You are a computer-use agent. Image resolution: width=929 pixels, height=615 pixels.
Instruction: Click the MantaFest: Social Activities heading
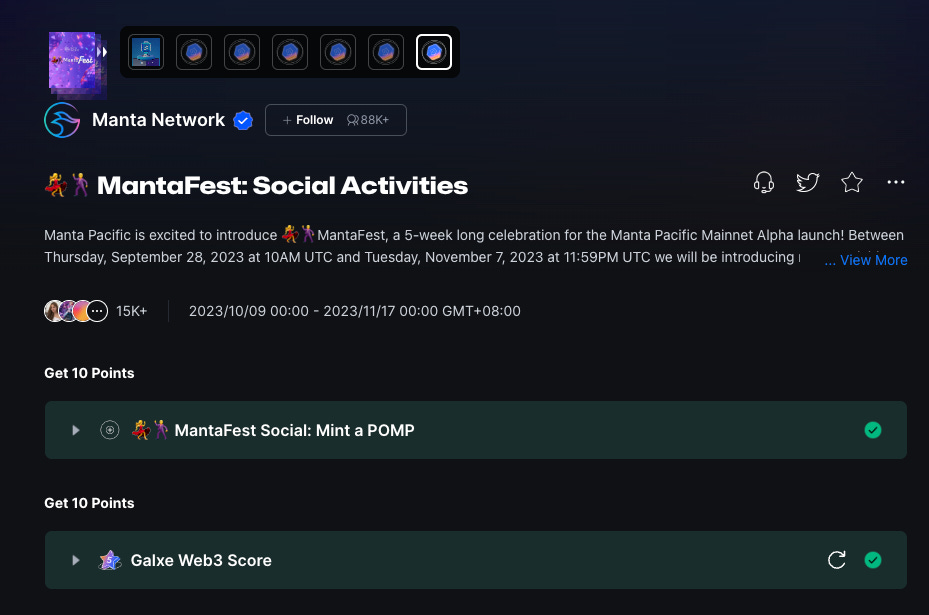click(282, 185)
